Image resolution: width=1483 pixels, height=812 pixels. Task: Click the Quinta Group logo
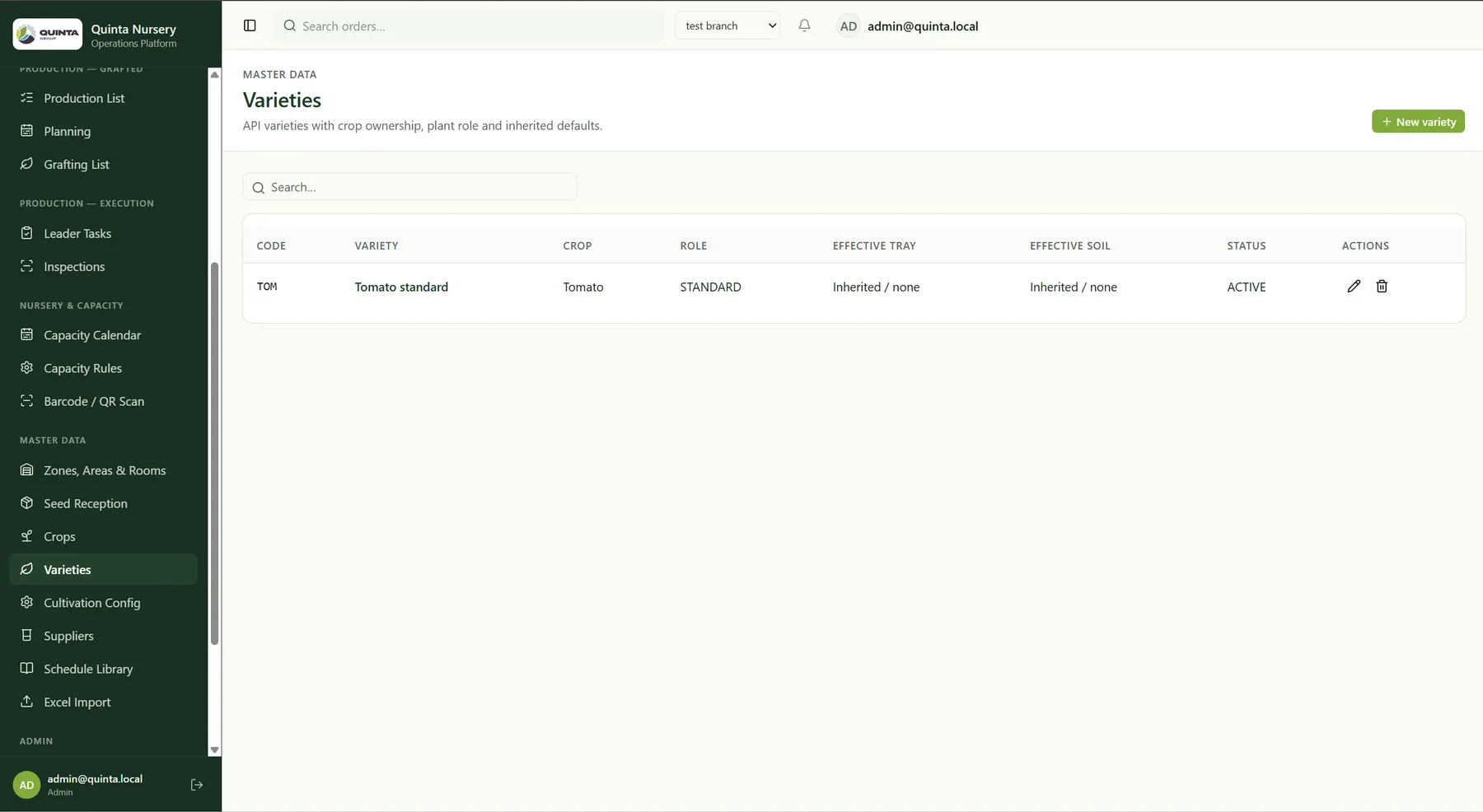pyautogui.click(x=48, y=34)
